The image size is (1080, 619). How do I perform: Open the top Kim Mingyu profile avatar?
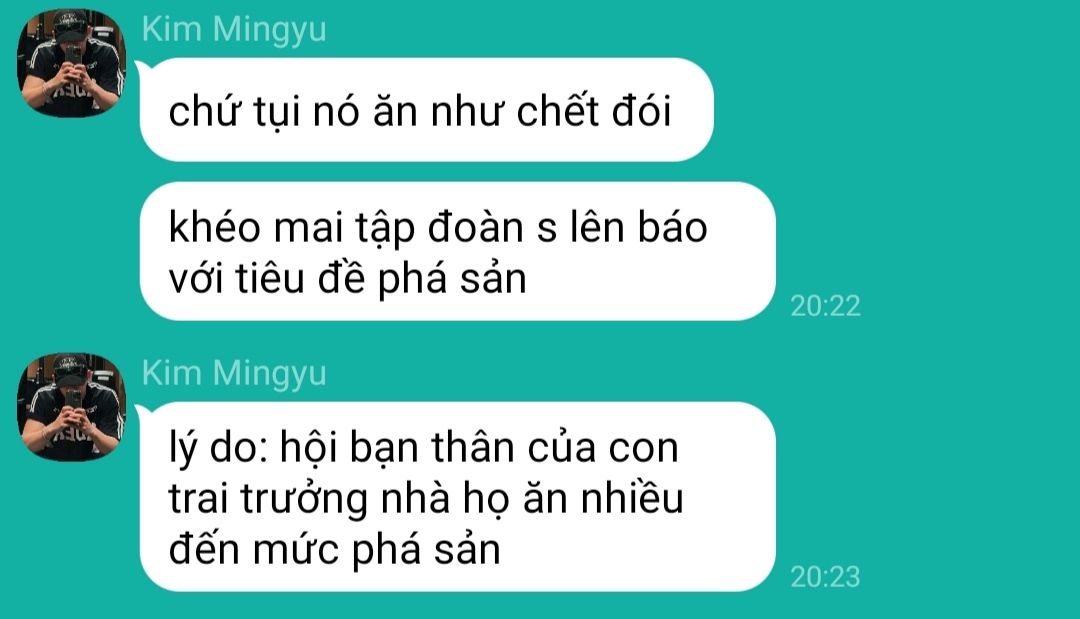click(72, 63)
